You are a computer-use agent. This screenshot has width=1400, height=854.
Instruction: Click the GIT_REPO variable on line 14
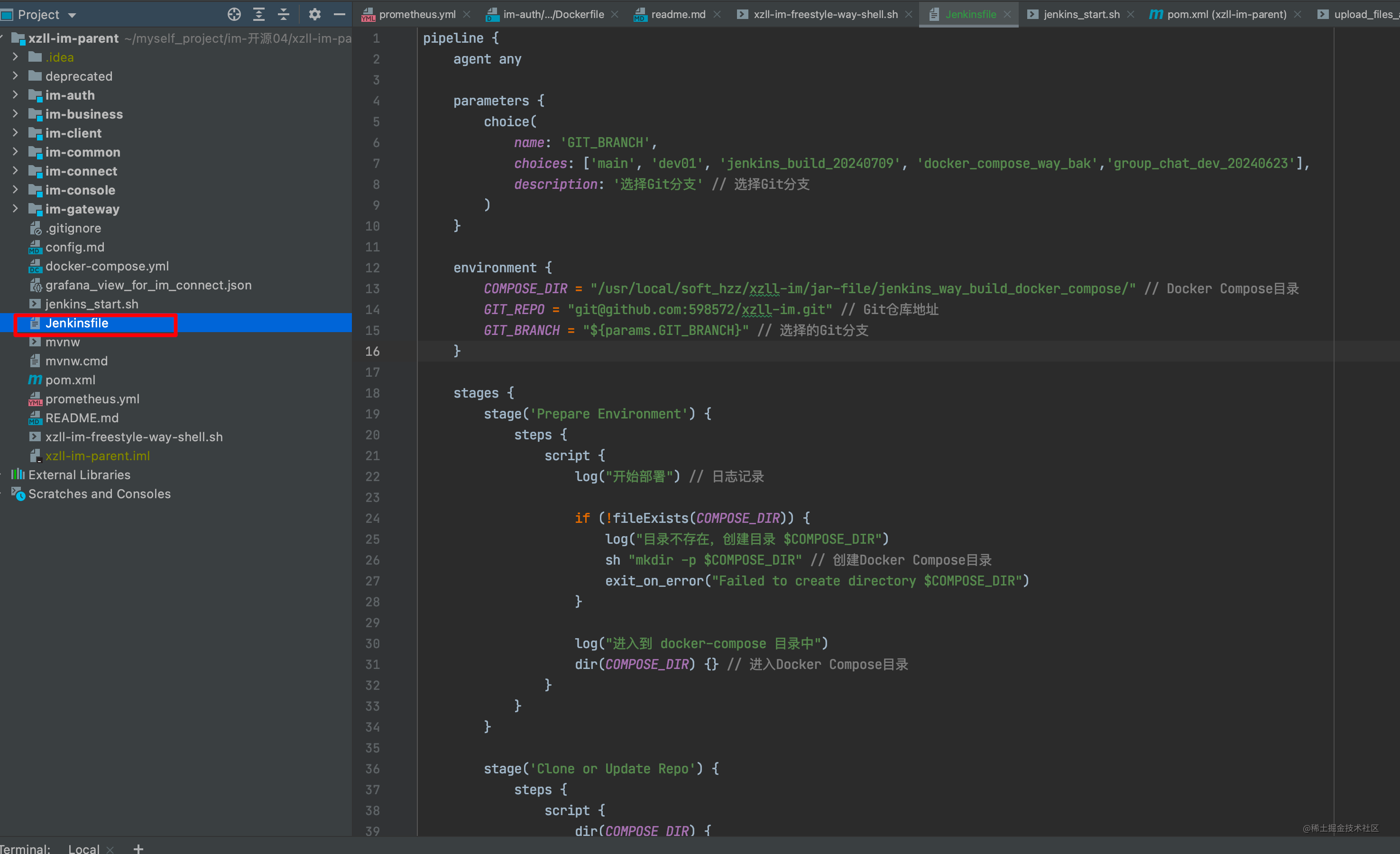pos(514,309)
